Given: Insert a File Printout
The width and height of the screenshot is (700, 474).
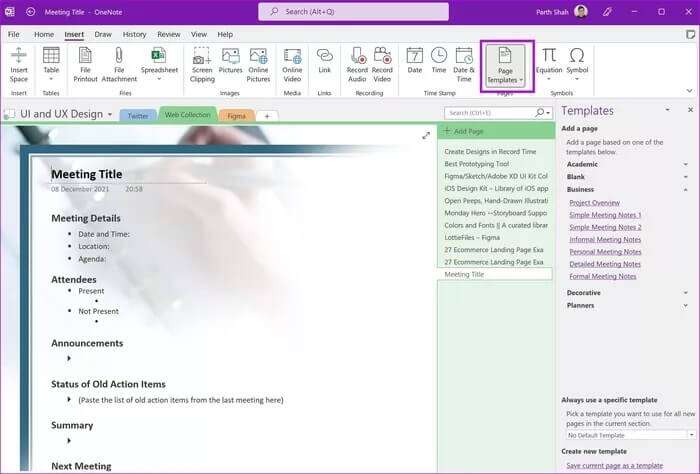Looking at the screenshot, I should coord(85,65).
